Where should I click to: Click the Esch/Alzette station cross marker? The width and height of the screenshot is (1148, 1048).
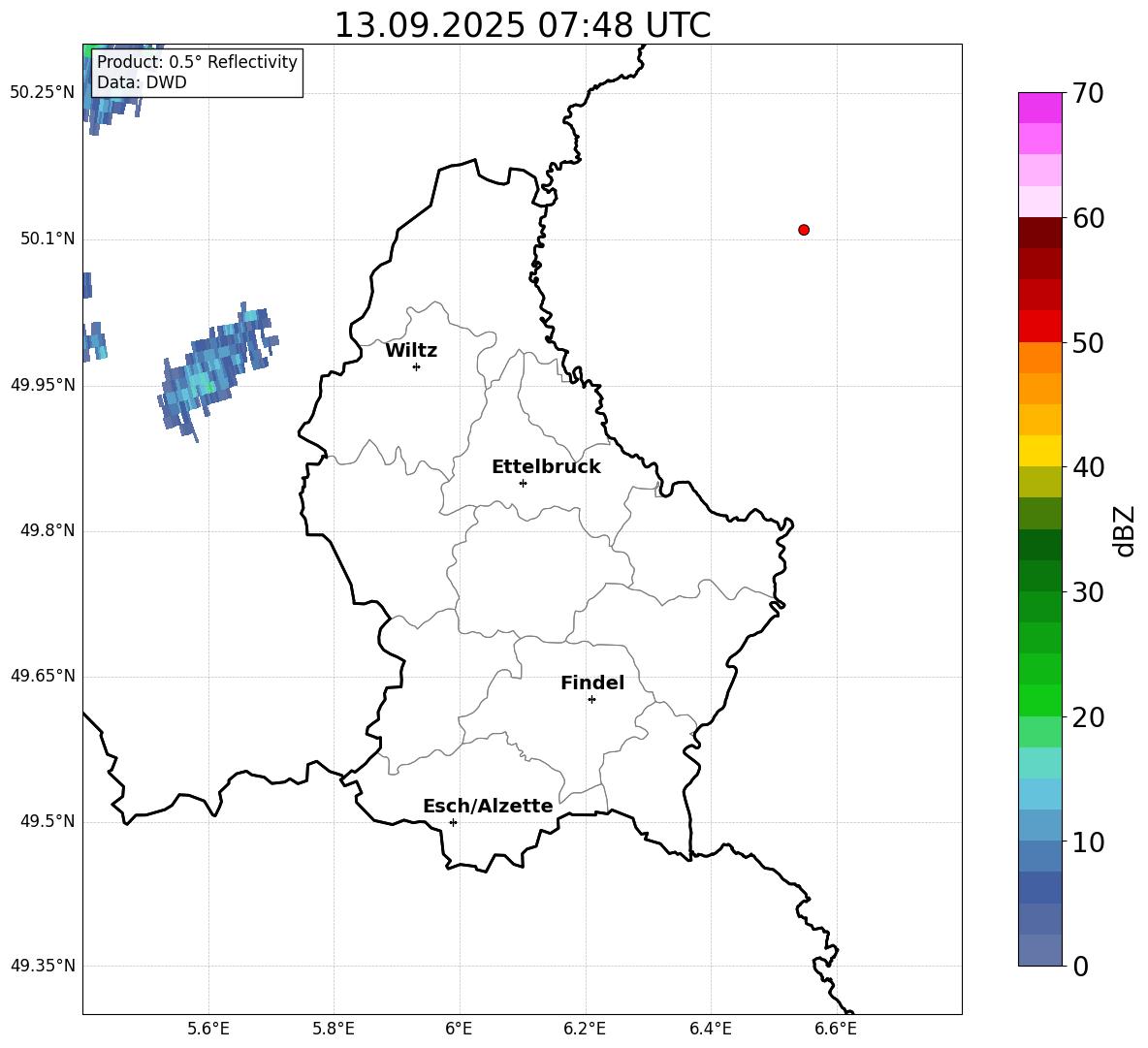coord(453,822)
